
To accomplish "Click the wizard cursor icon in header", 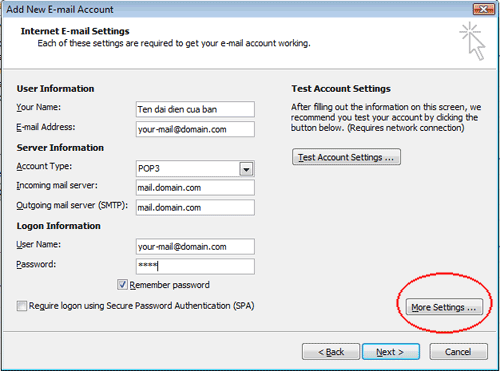I will pyautogui.click(x=473, y=41).
